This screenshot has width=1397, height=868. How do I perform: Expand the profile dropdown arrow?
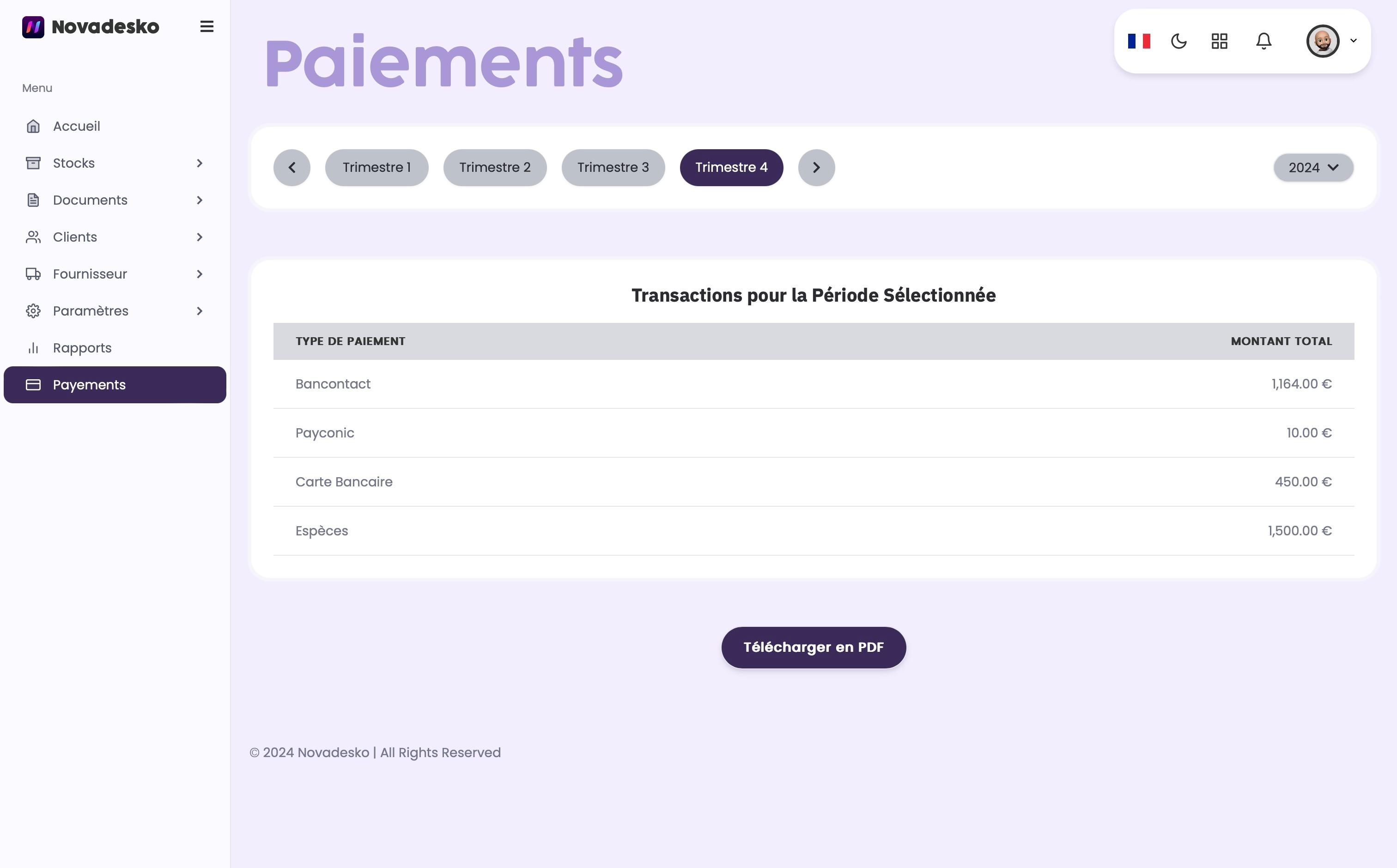pyautogui.click(x=1354, y=41)
